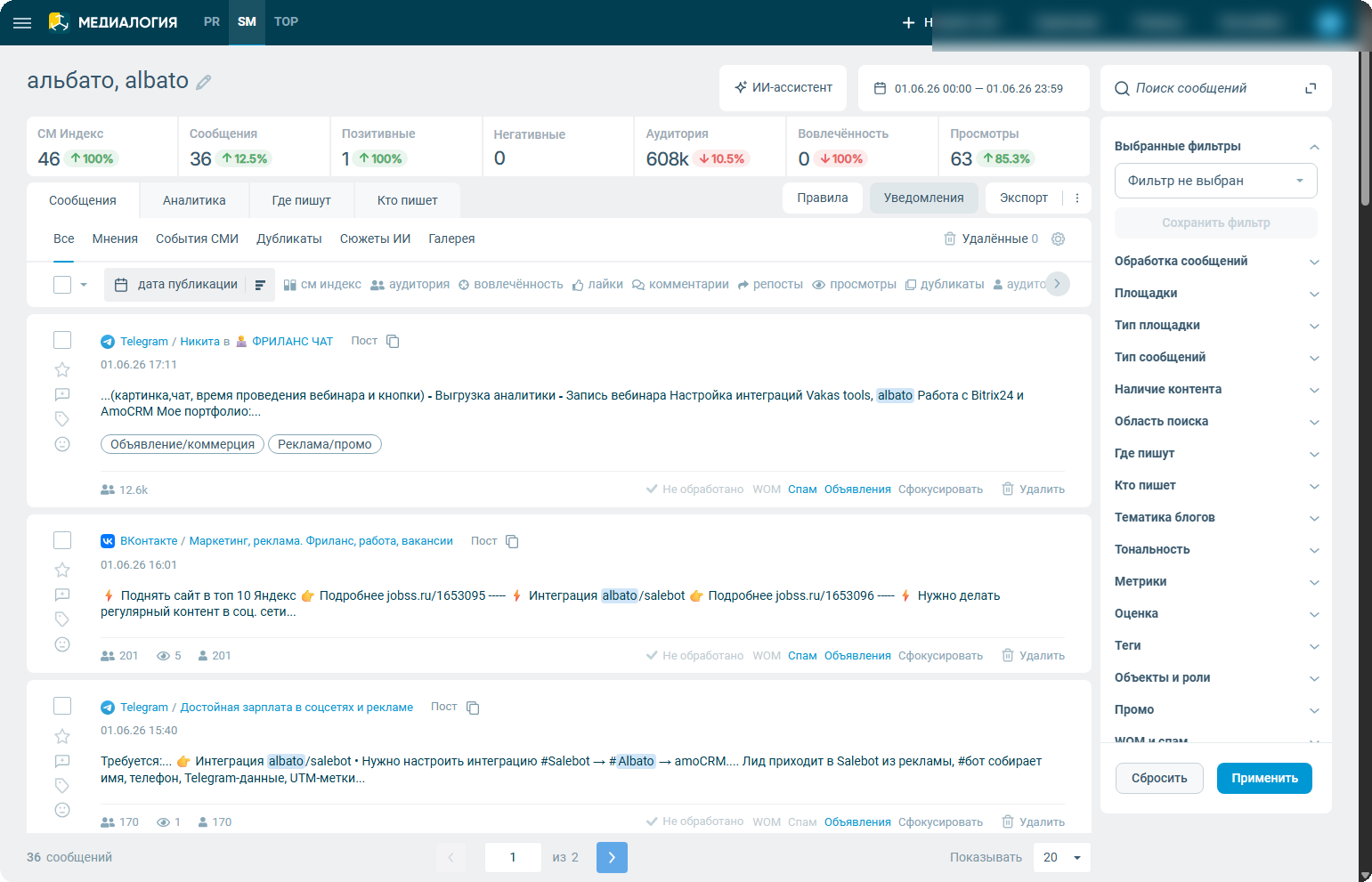
Task: Select the ВКонтакте post checkbox
Action: coord(62,540)
